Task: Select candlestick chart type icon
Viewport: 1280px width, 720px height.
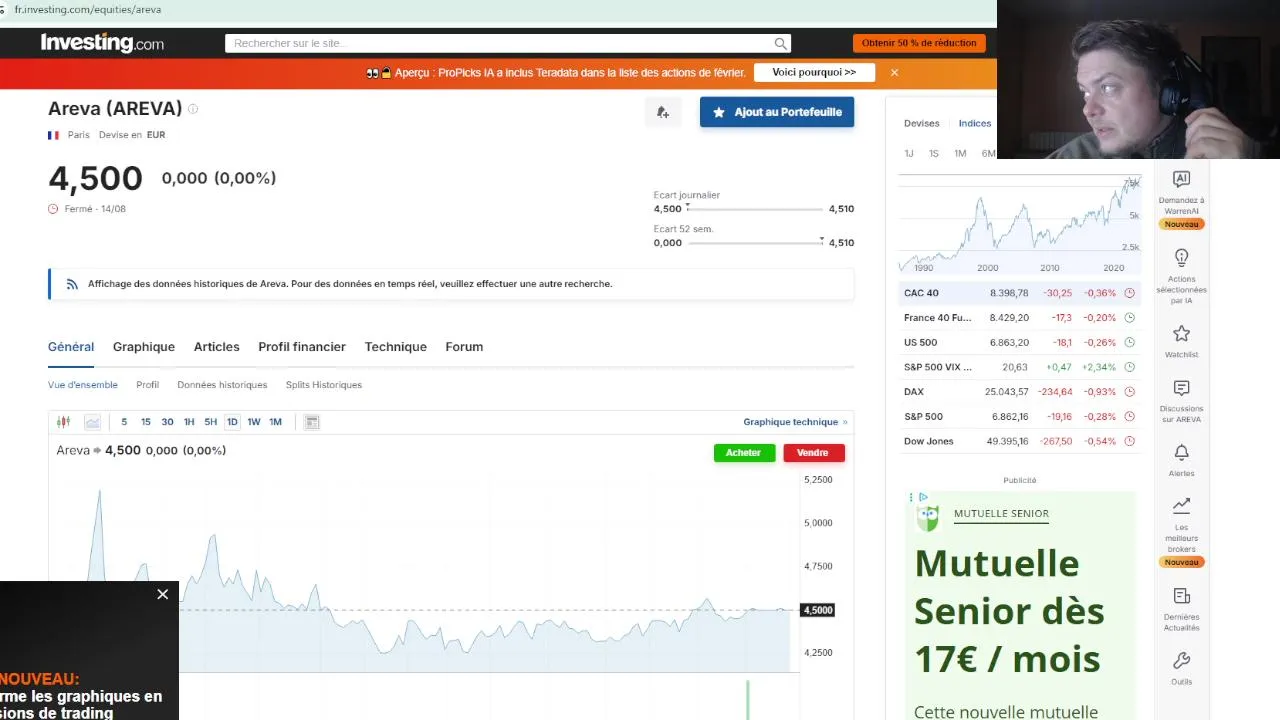Action: pyautogui.click(x=63, y=422)
